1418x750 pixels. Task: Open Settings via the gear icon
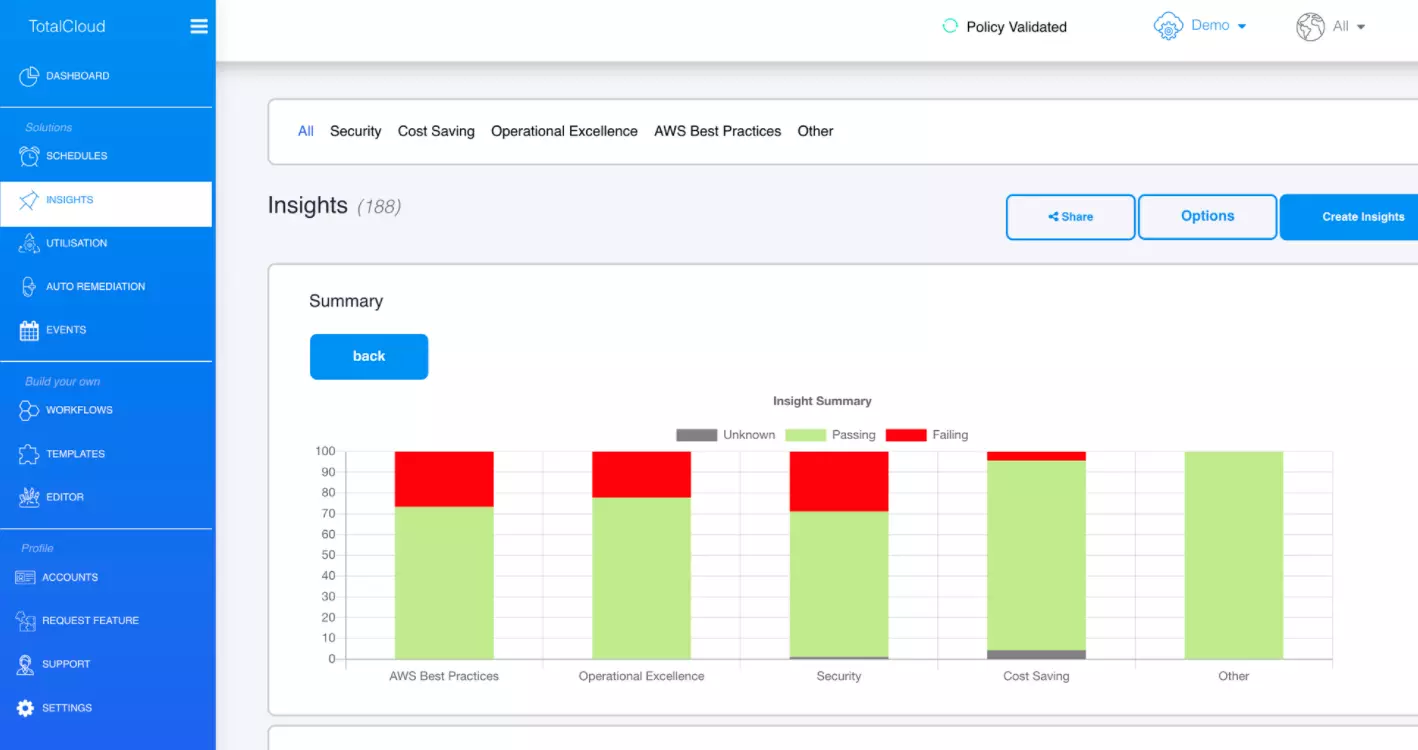point(25,708)
